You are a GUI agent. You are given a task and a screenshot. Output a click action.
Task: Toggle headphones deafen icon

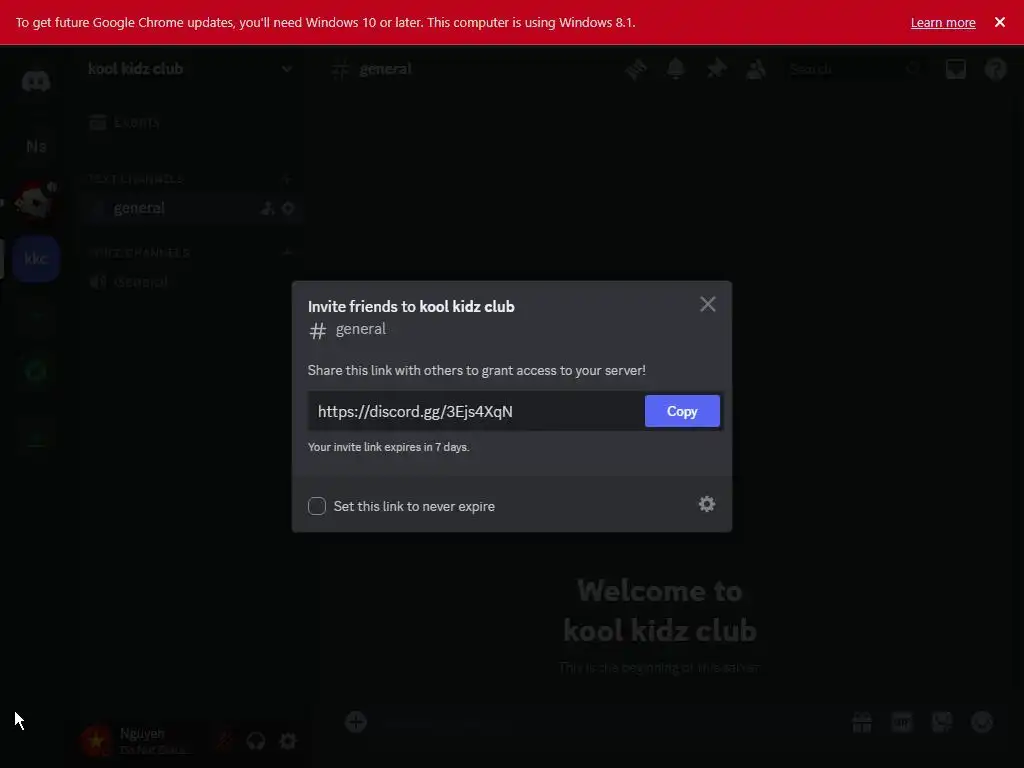(255, 741)
